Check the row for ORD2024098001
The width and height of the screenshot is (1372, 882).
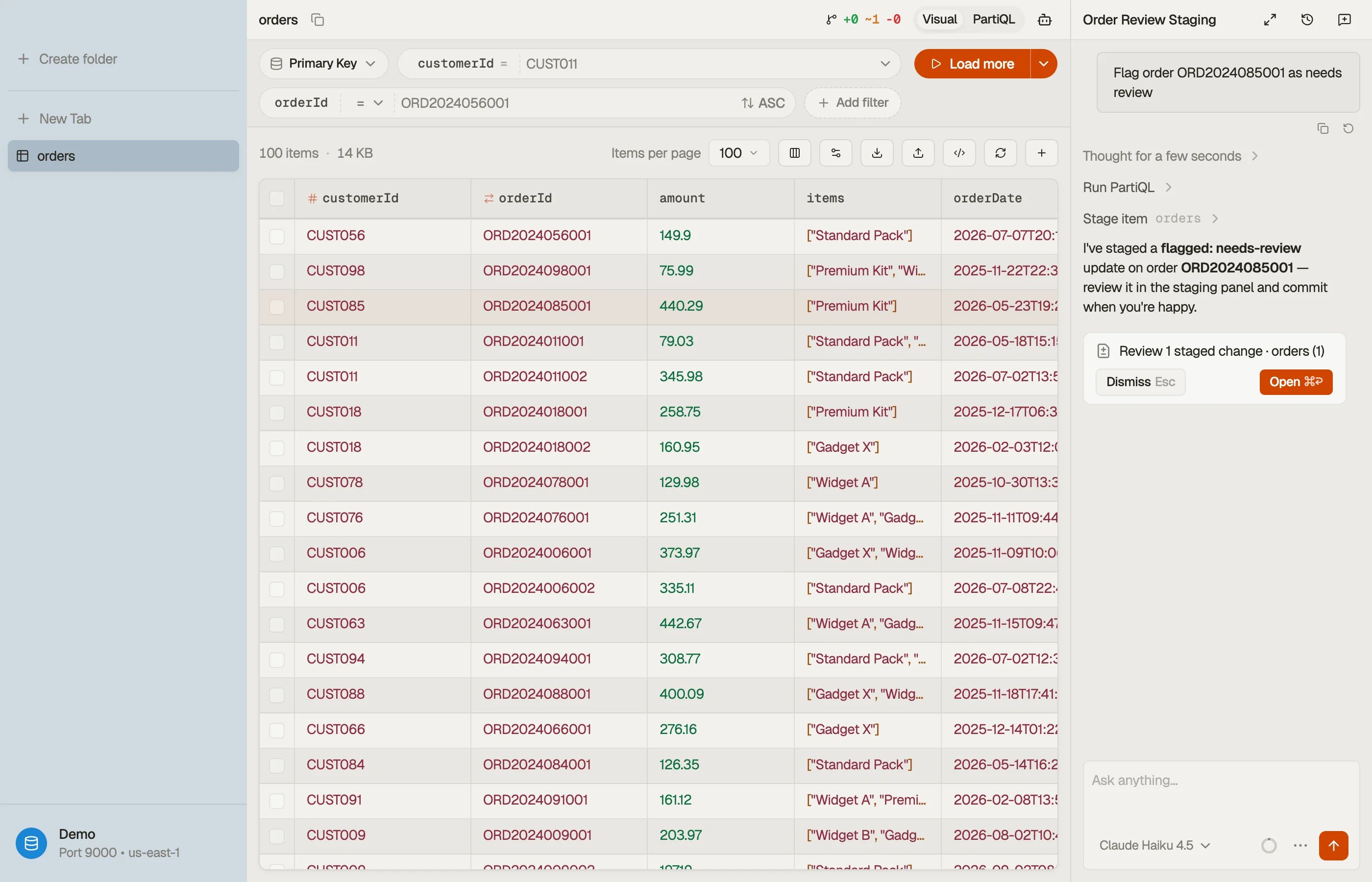276,271
